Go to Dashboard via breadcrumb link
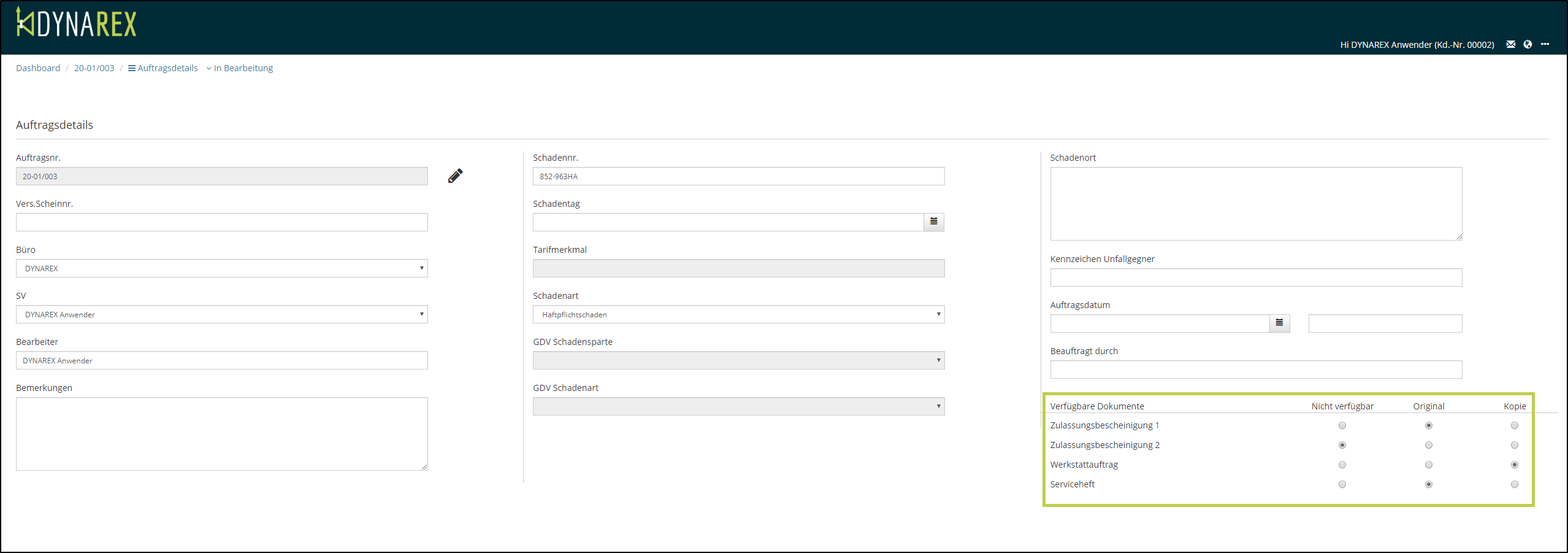1568x553 pixels. click(38, 68)
